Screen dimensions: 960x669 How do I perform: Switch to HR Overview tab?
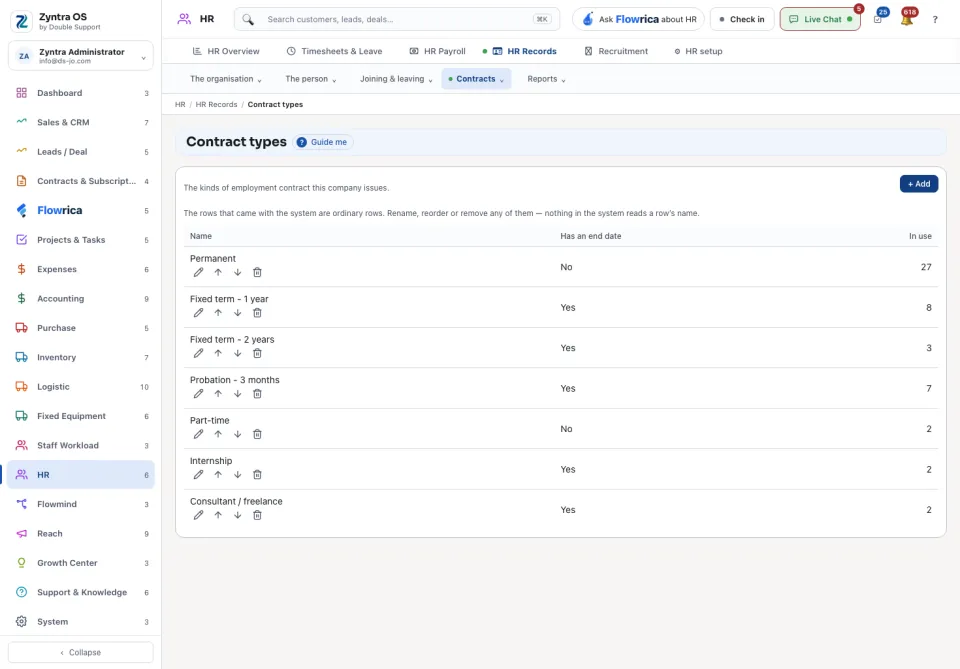pyautogui.click(x=226, y=51)
